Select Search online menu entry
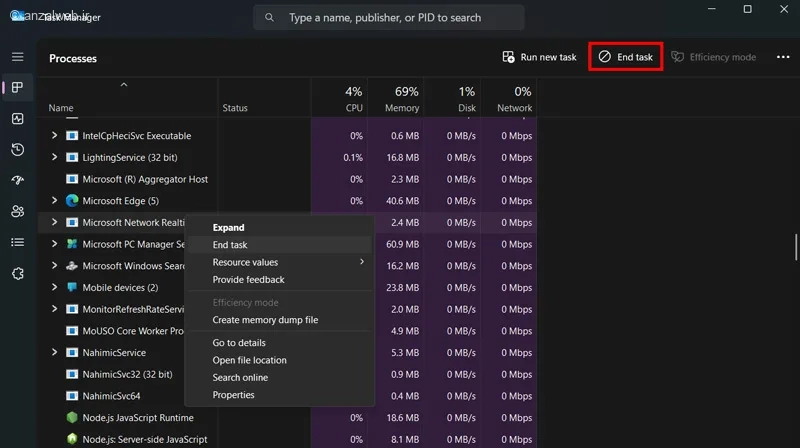This screenshot has height=448, width=800. click(280, 378)
